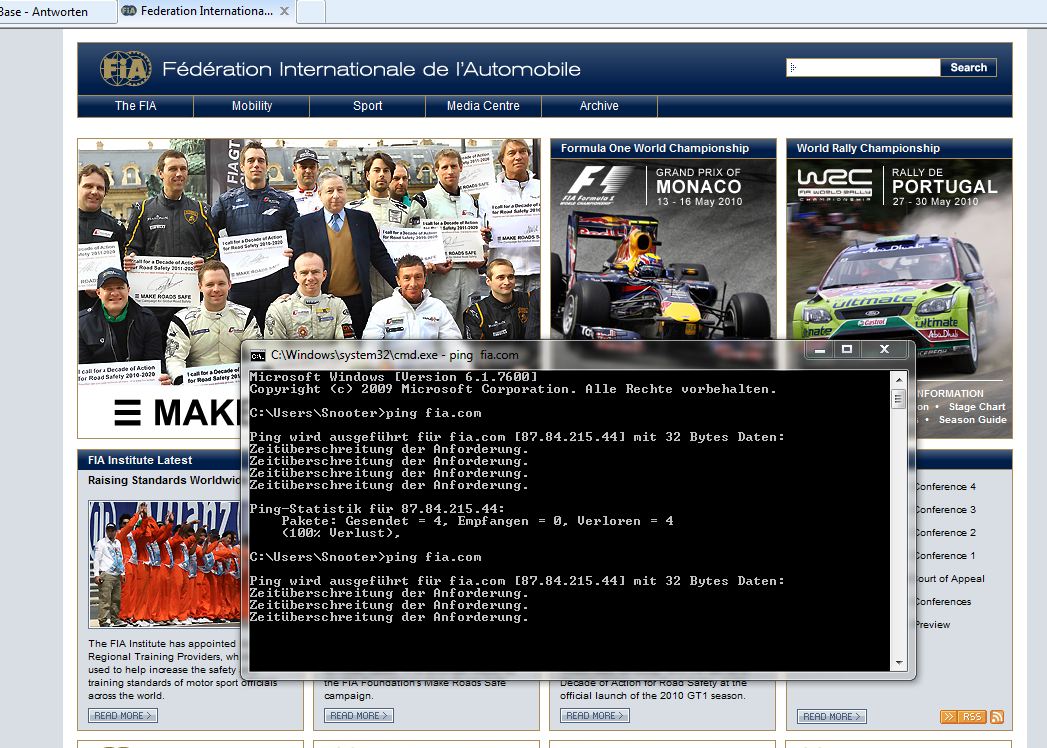1047x748 pixels.
Task: Open the Archive menu
Action: (x=599, y=106)
